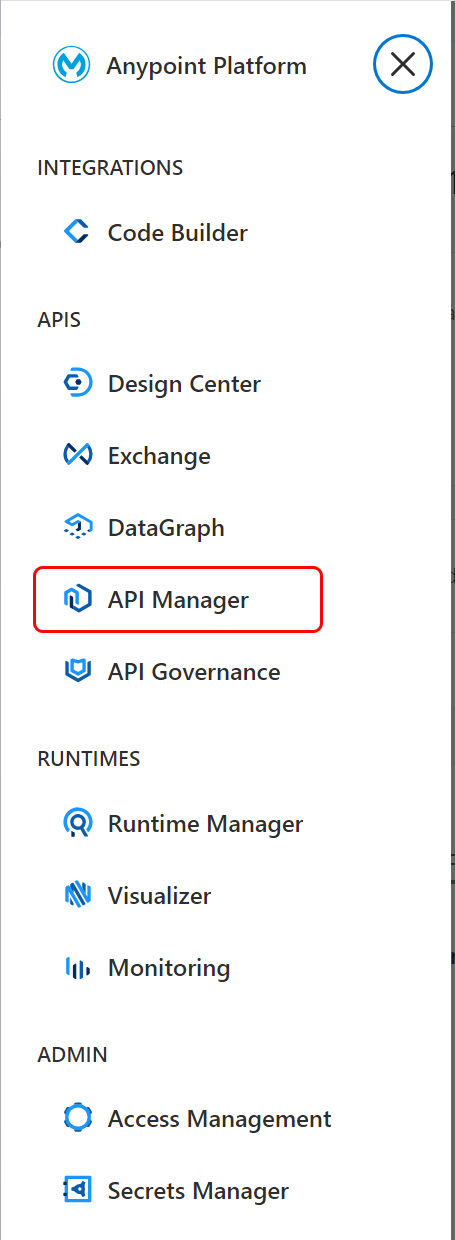Close the navigation menu with X button

click(x=403, y=65)
